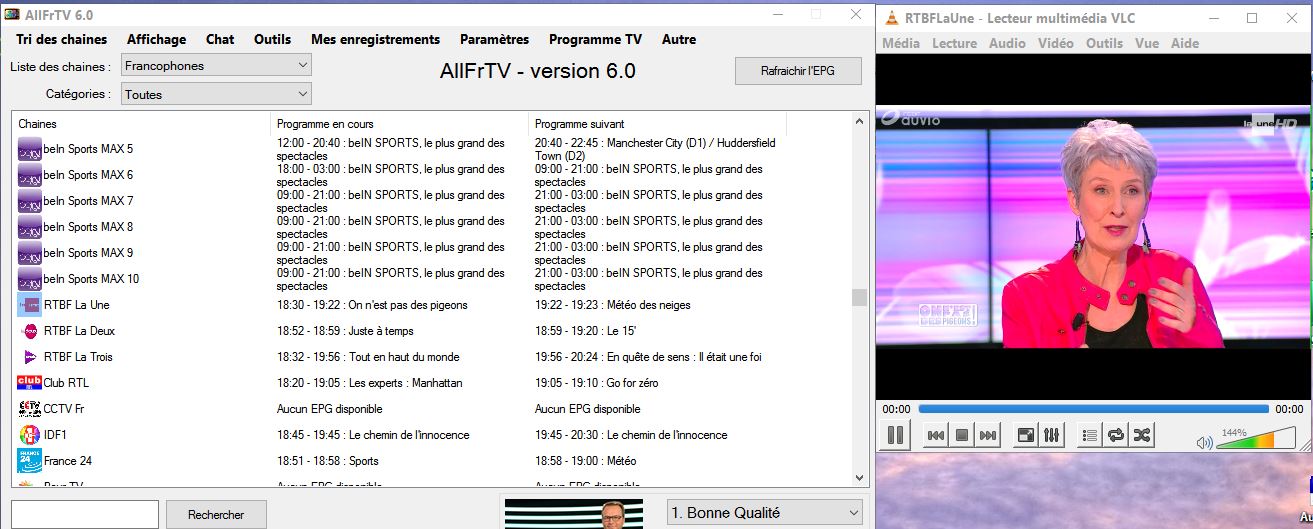Select the beIn Sports MAX 6 channel logo
This screenshot has width=1313, height=529.
pyautogui.click(x=29, y=175)
